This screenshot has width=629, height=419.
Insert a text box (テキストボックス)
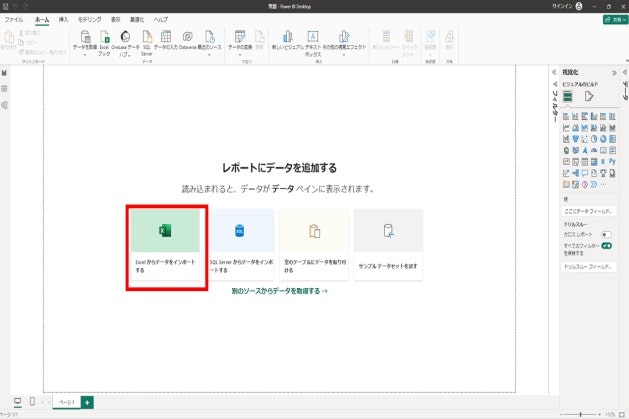tap(313, 43)
